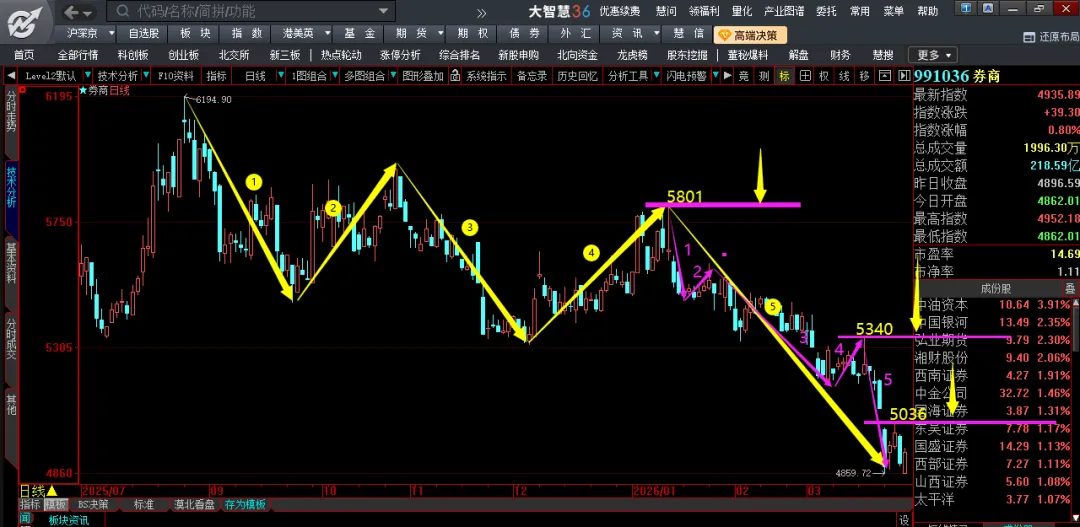Open the 北向资金 link
Viewport: 1080px width, 527px height.
577,55
